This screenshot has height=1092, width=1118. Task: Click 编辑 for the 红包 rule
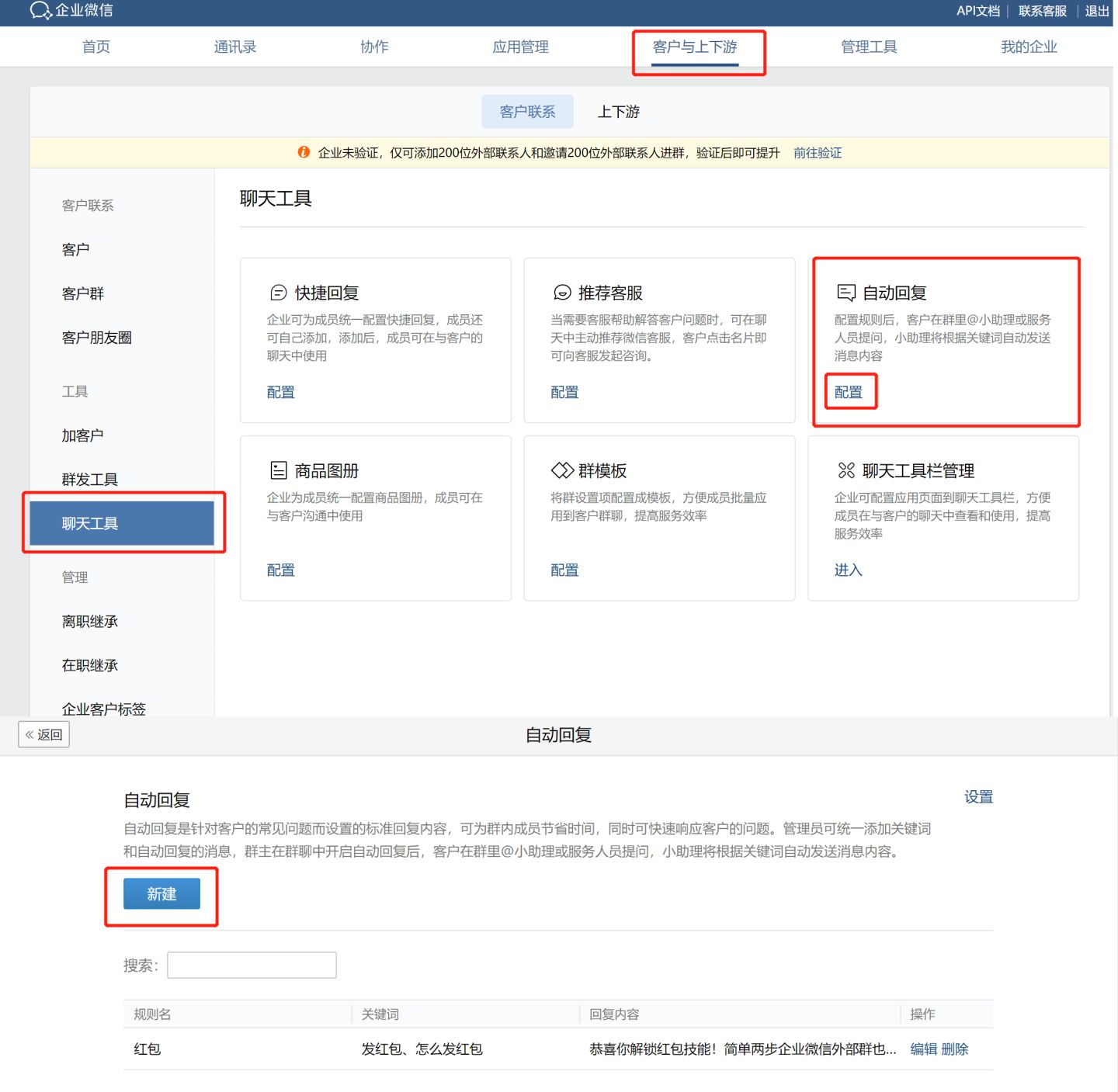coord(923,1049)
